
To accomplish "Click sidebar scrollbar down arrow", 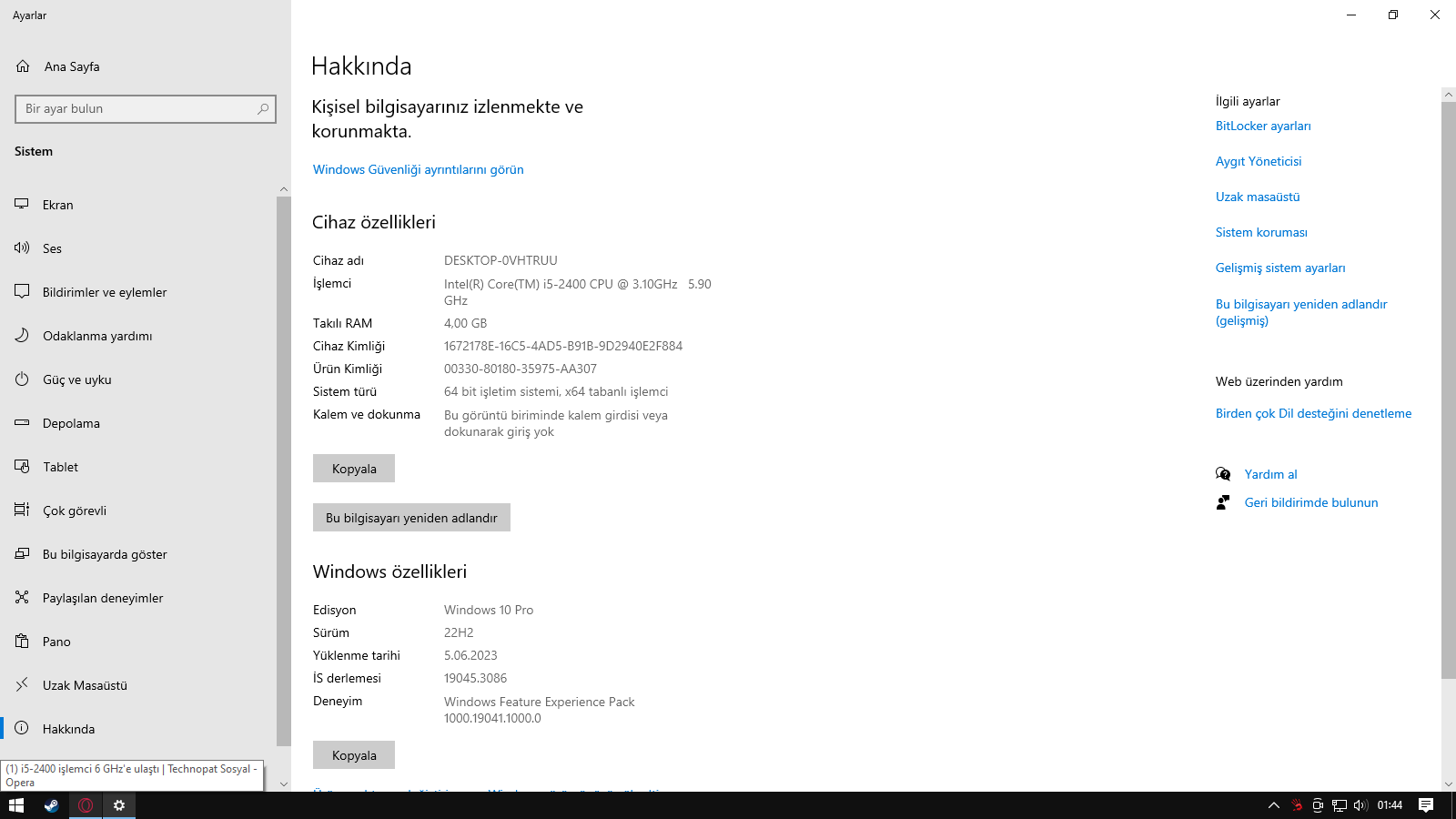I will [284, 784].
